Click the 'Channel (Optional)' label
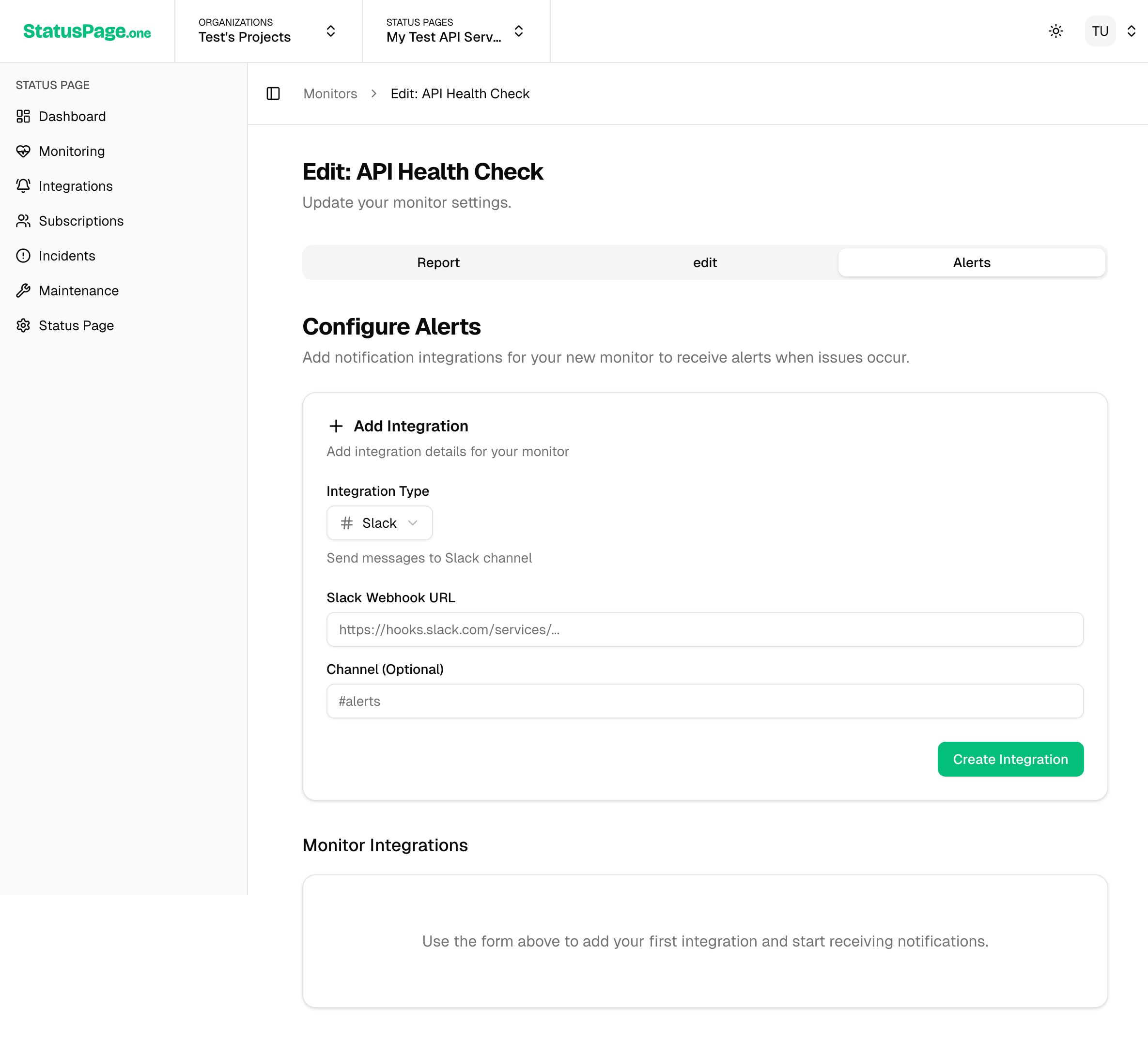 (385, 669)
